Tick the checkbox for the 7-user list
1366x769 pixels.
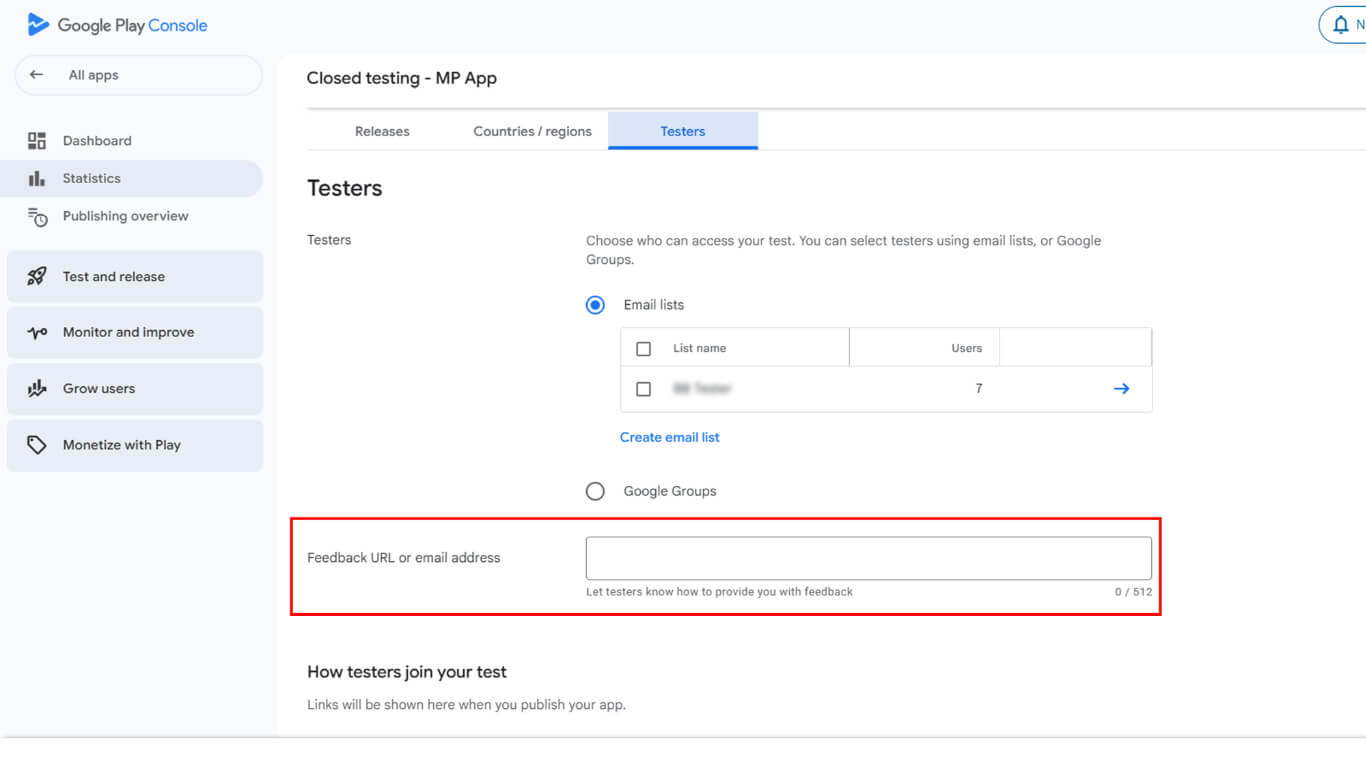(644, 389)
